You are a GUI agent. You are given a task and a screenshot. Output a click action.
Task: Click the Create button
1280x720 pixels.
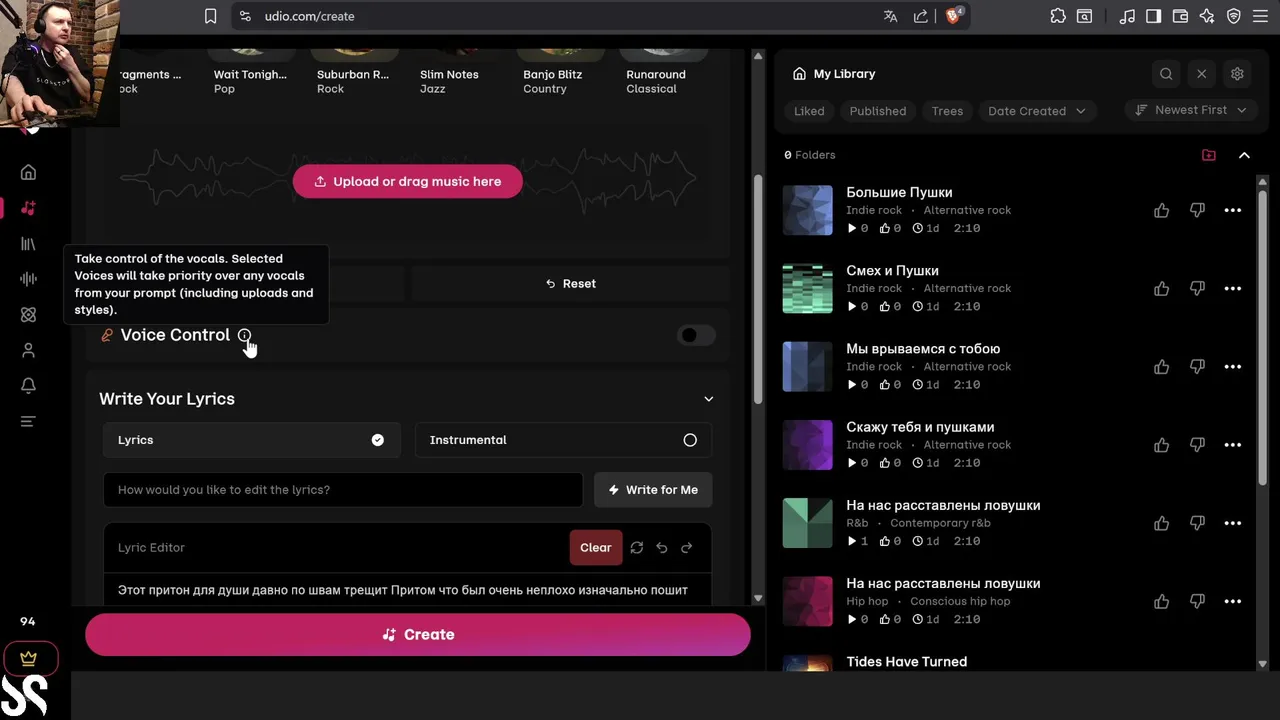pyautogui.click(x=418, y=634)
